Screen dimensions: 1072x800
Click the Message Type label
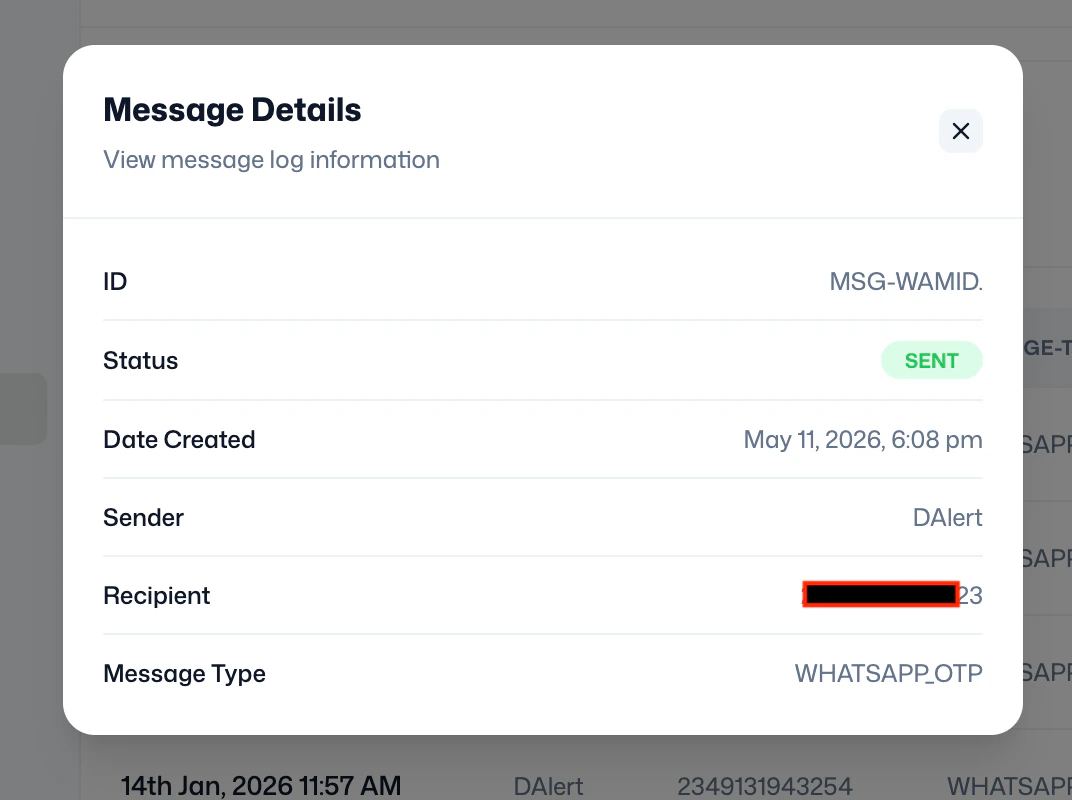(184, 674)
